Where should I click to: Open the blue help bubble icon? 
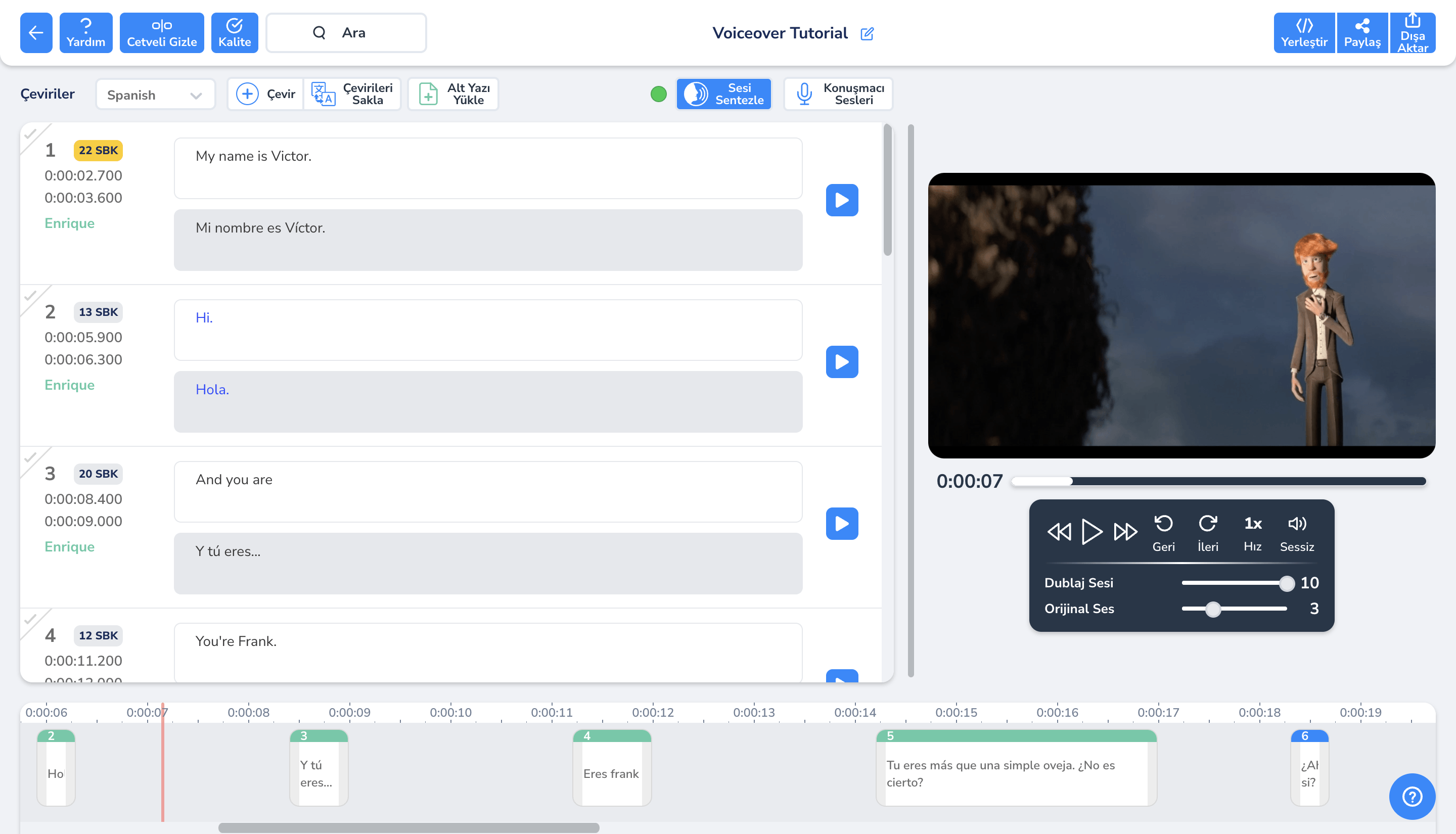tap(1412, 796)
